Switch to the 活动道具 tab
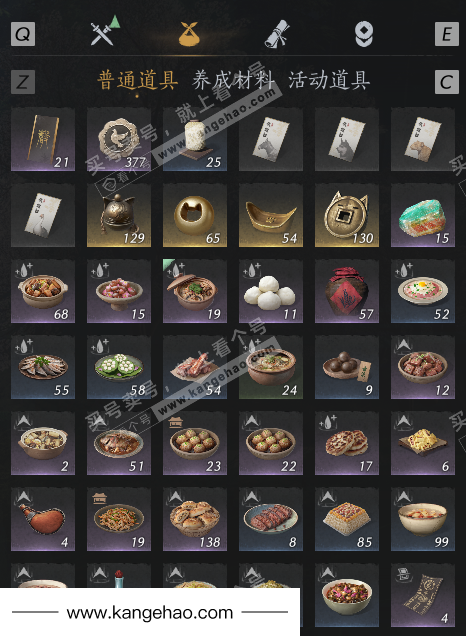The width and height of the screenshot is (466, 636). [329, 80]
